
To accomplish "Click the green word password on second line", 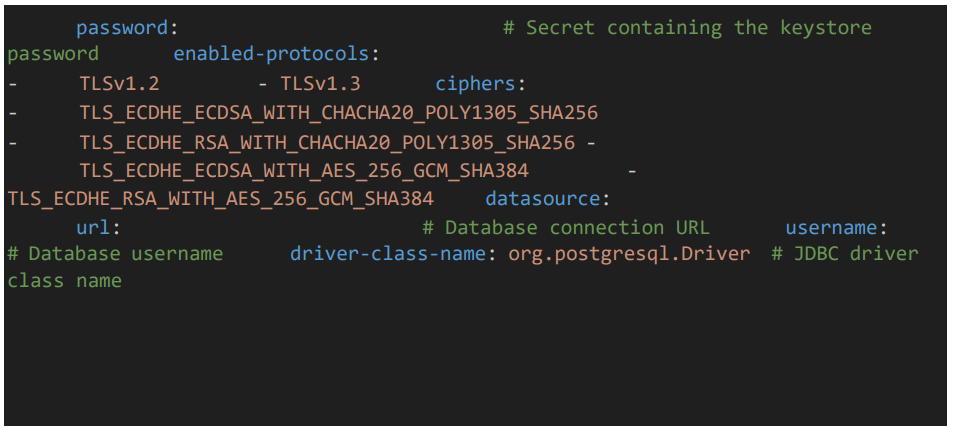I will 53,55.
